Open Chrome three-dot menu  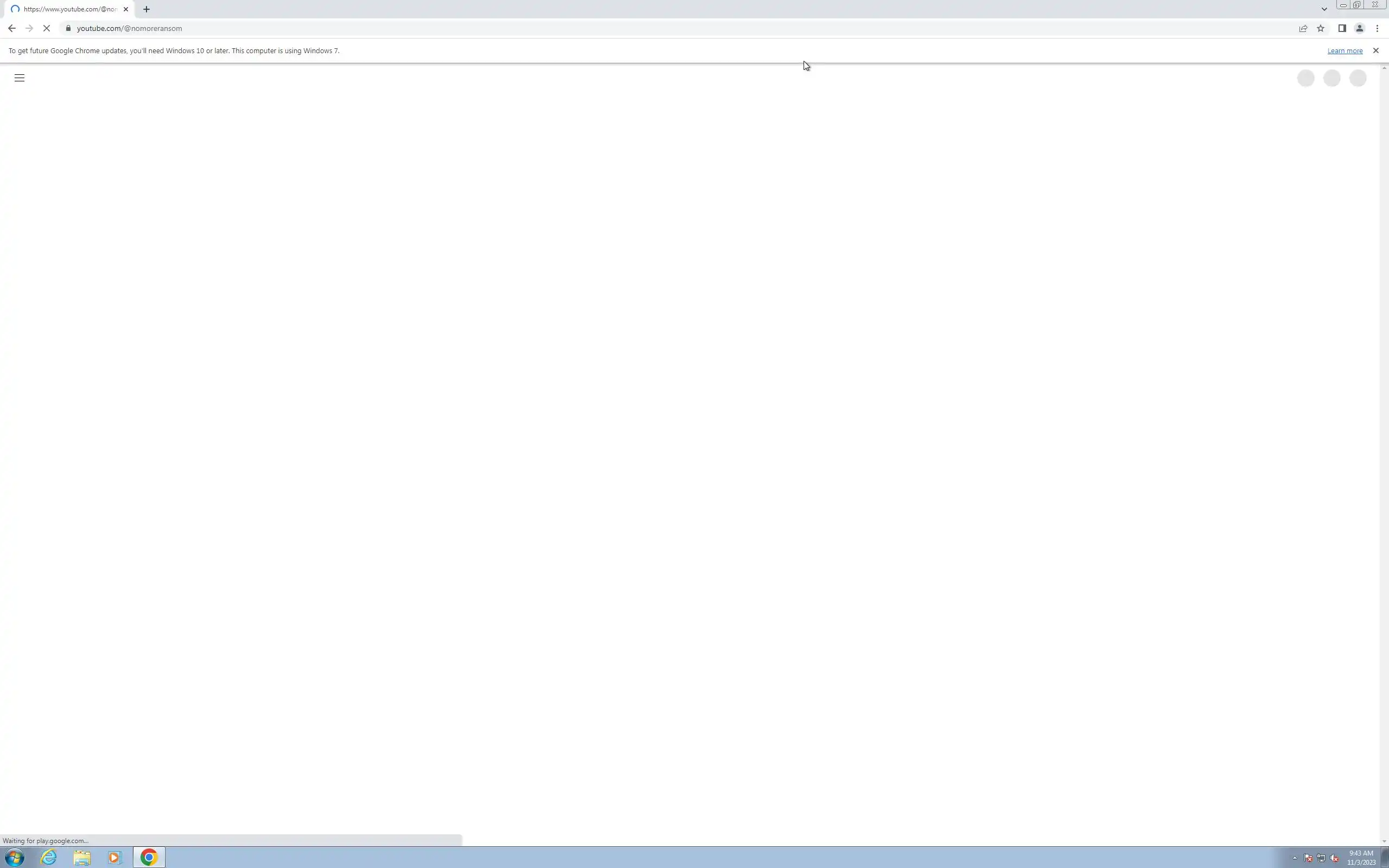click(1377, 28)
